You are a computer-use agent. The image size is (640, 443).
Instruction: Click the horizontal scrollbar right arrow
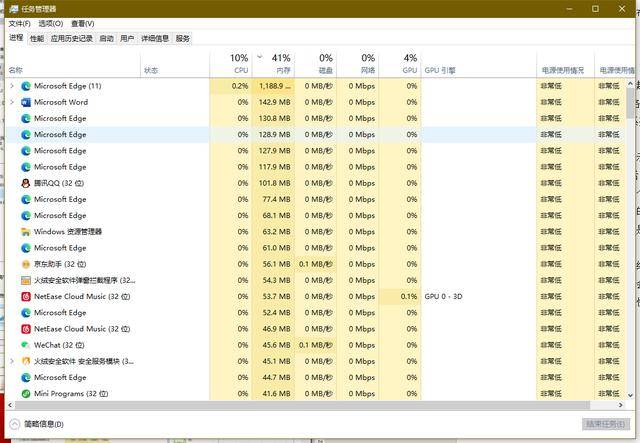[x=620, y=405]
